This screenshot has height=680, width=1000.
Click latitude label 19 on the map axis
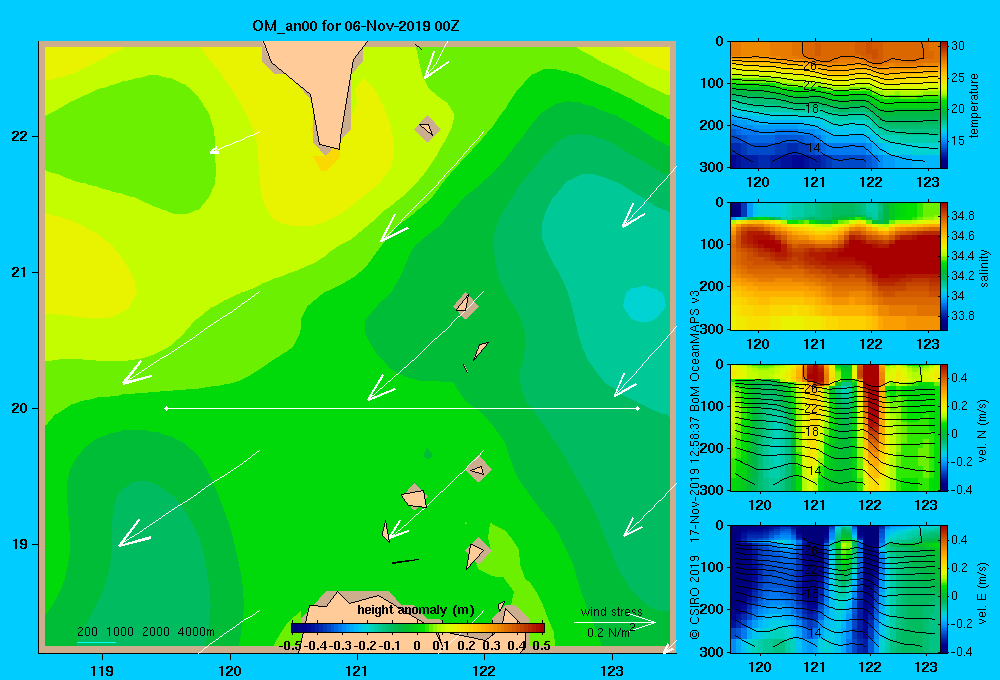[20, 544]
